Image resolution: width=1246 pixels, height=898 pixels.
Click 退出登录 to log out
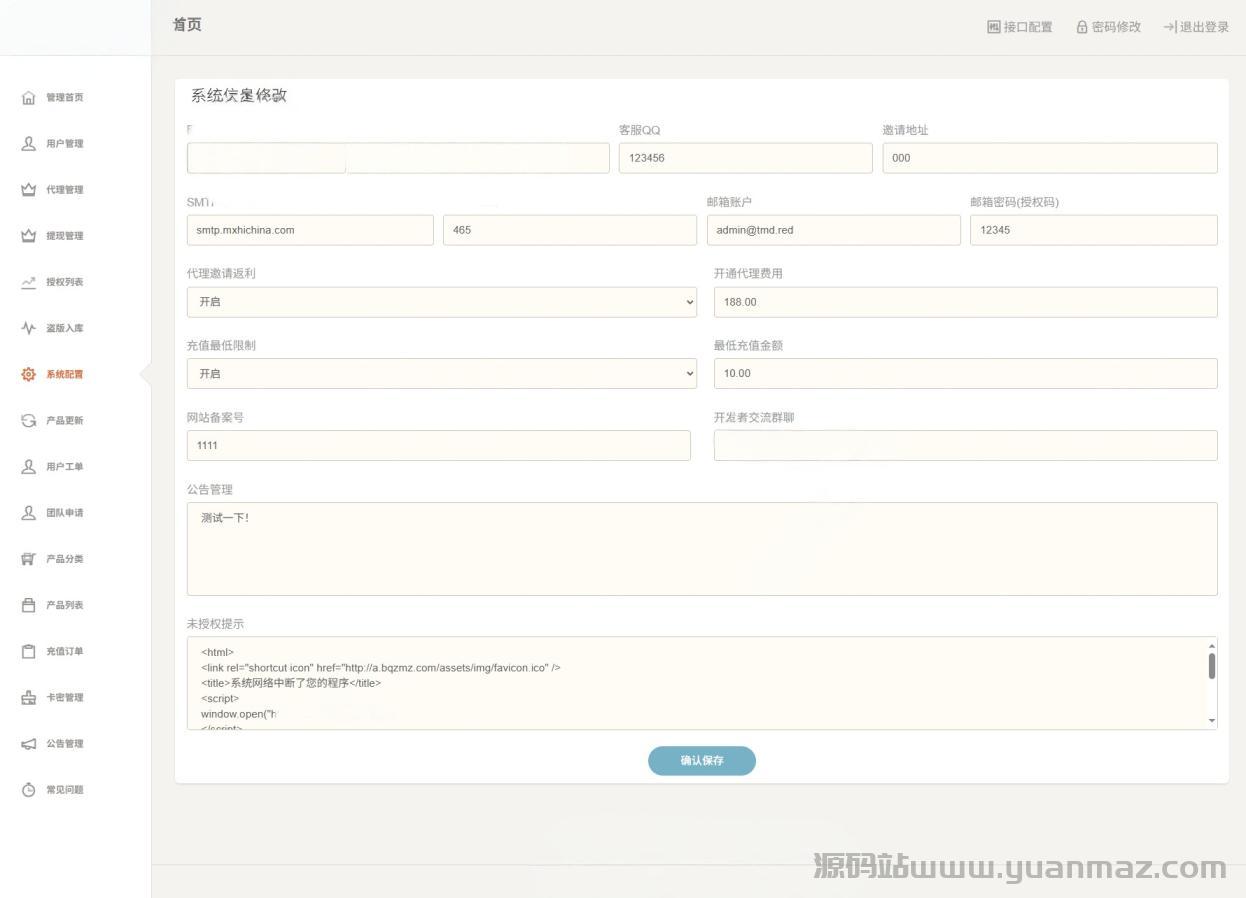(1196, 27)
